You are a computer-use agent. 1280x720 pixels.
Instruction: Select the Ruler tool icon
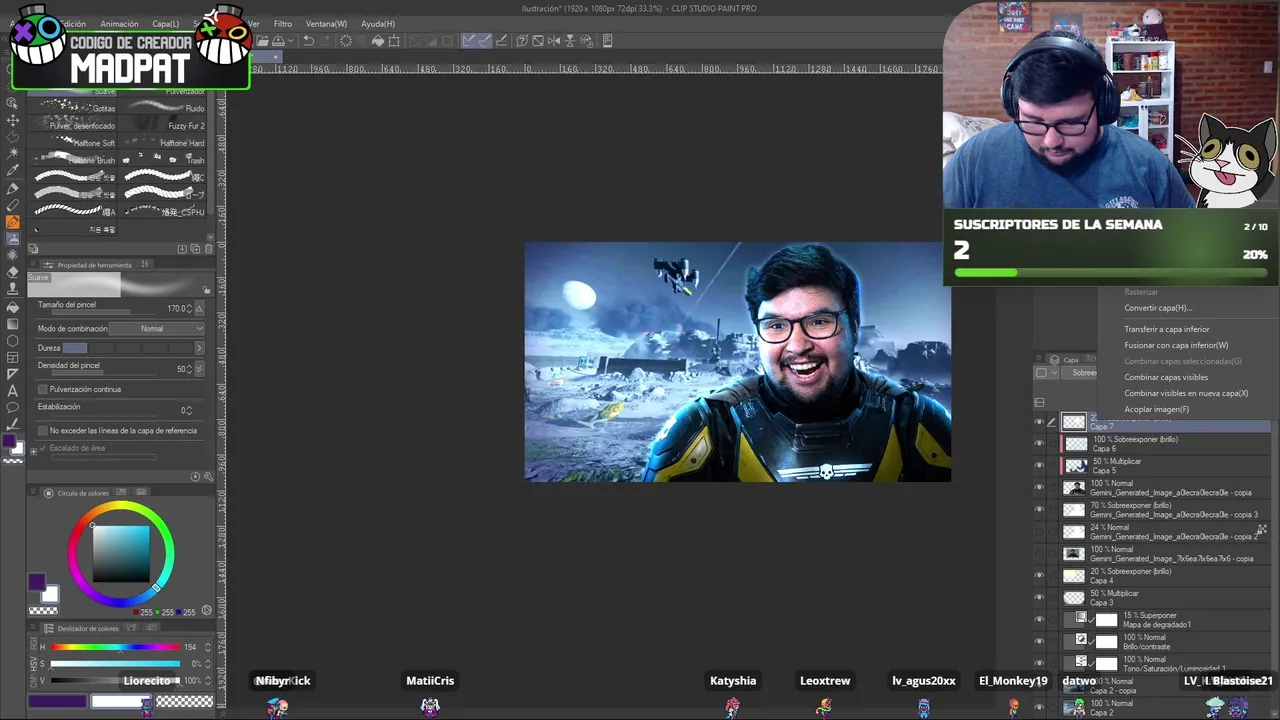[13, 374]
